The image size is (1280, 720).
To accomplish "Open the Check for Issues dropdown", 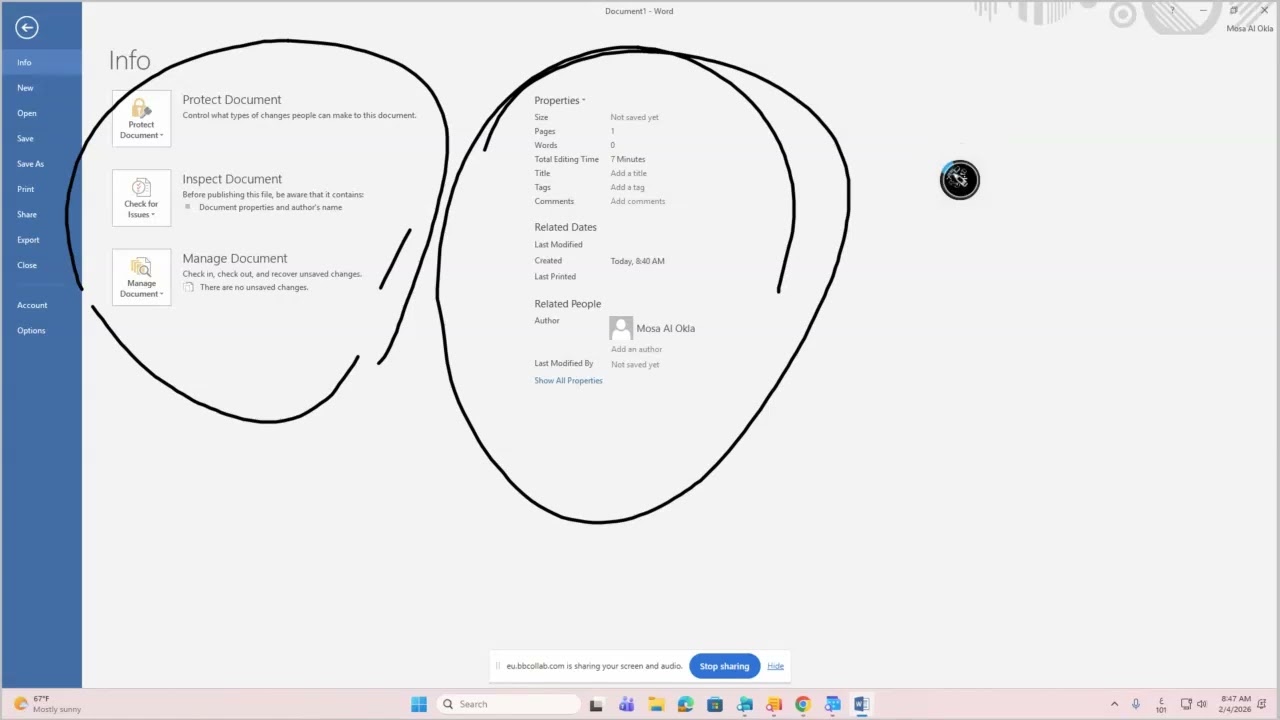I will [141, 198].
